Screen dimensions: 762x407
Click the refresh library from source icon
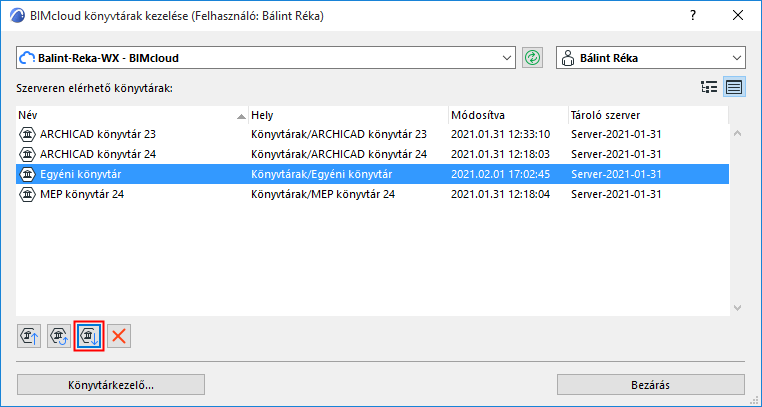[x=59, y=336]
